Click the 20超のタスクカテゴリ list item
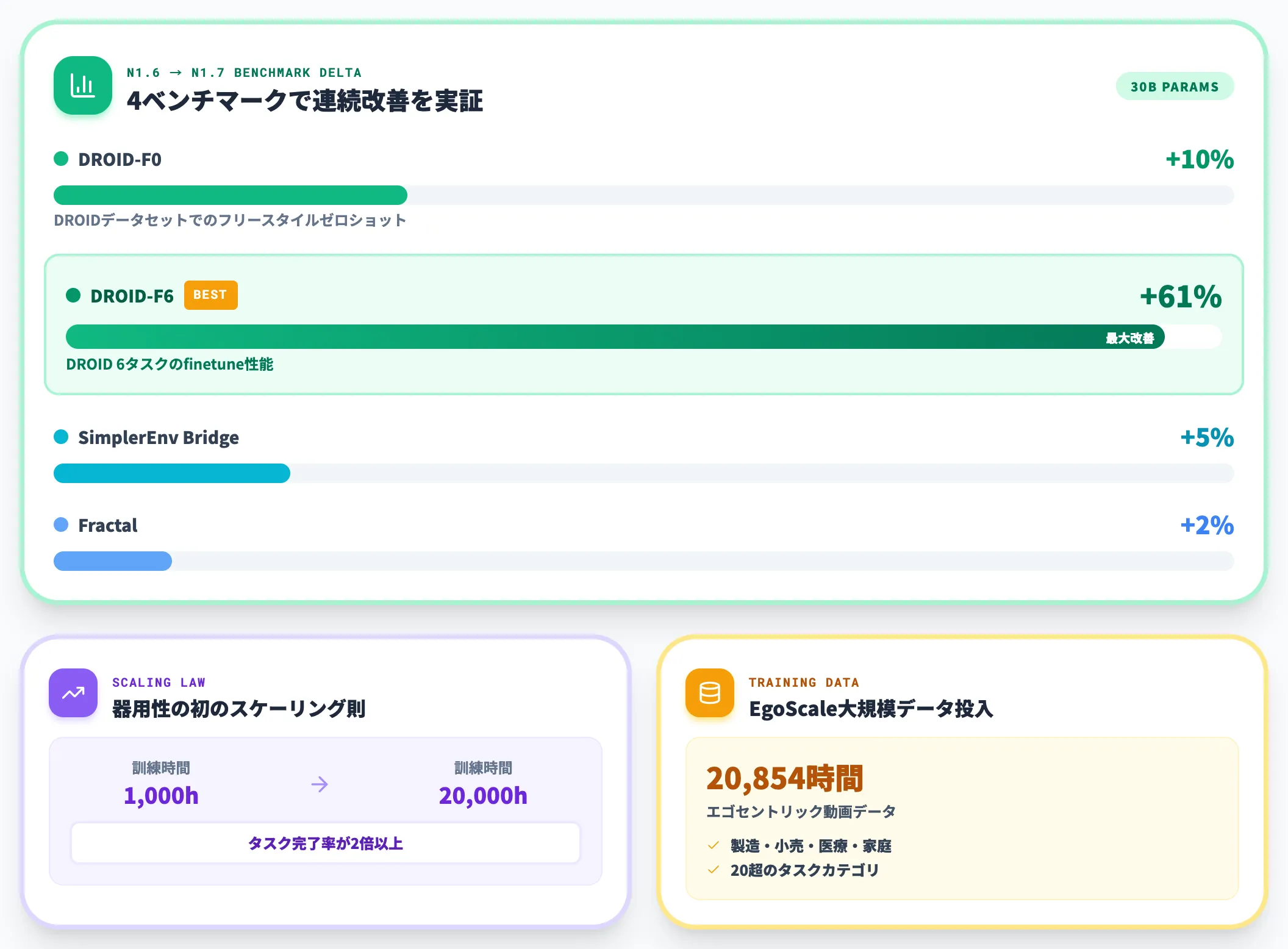 (805, 870)
